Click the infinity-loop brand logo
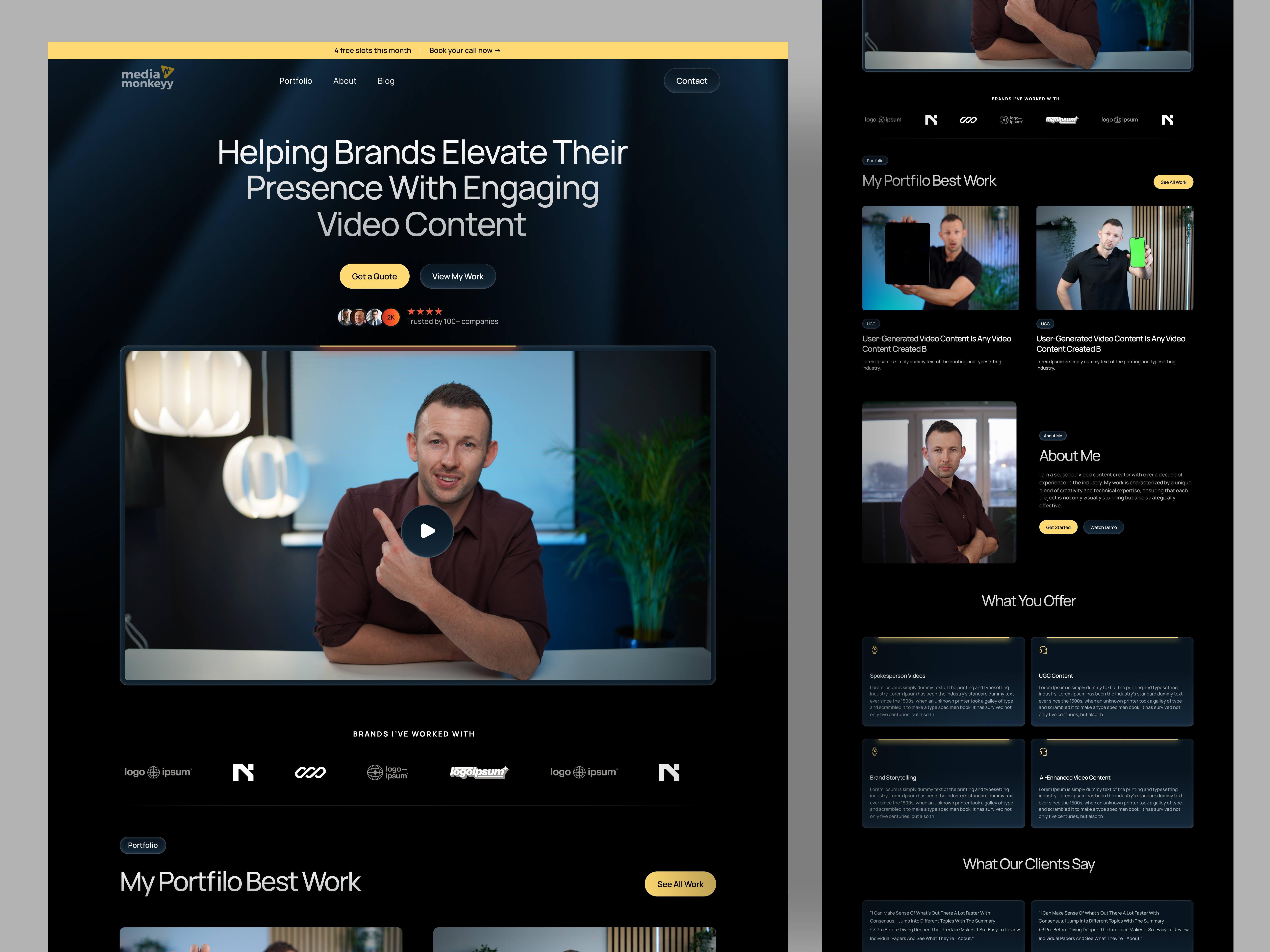 (311, 772)
